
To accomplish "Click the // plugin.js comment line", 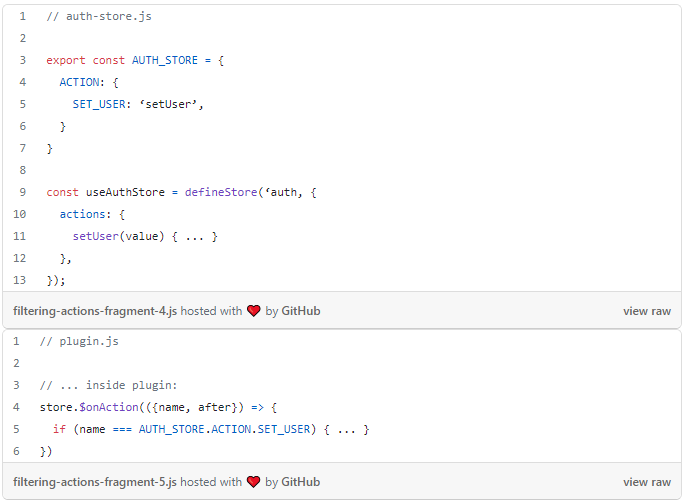I will pyautogui.click(x=79, y=341).
